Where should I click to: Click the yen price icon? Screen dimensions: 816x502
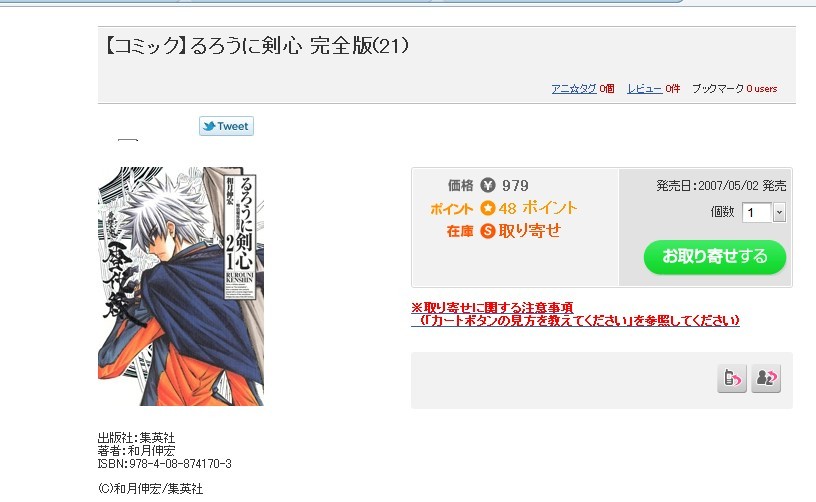488,185
